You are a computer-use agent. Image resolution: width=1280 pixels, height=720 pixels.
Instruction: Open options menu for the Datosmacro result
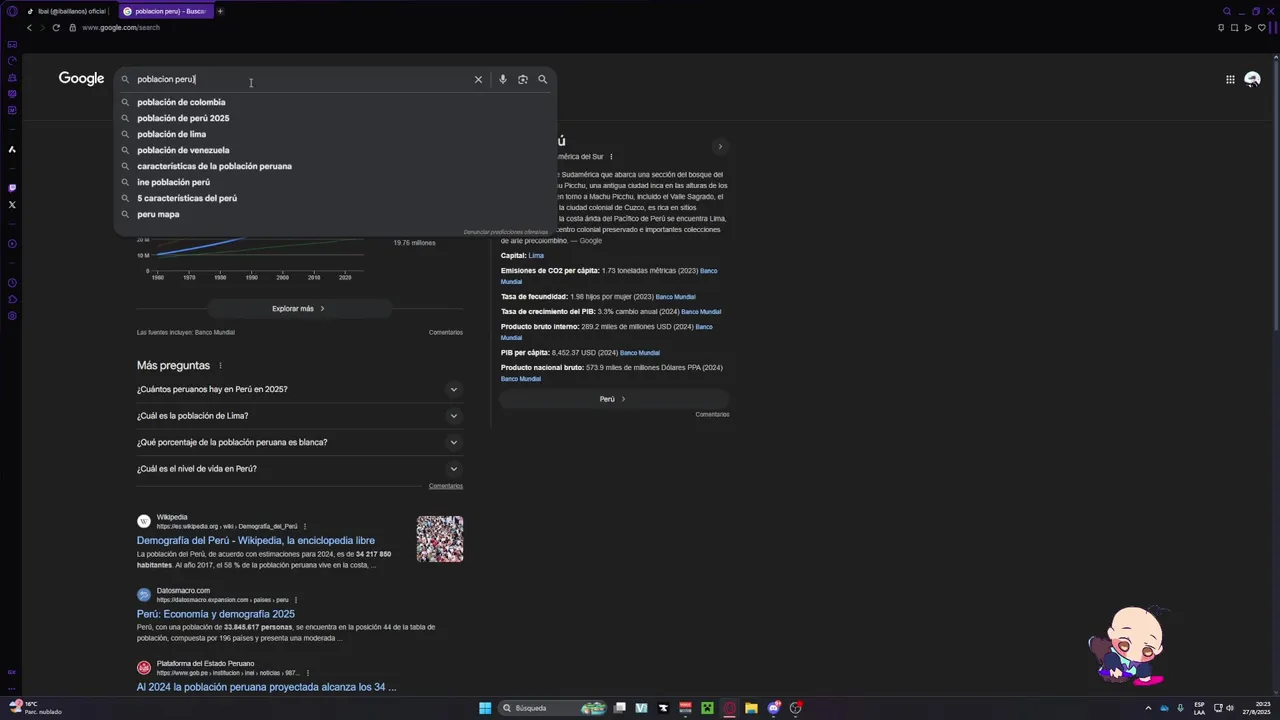(296, 600)
